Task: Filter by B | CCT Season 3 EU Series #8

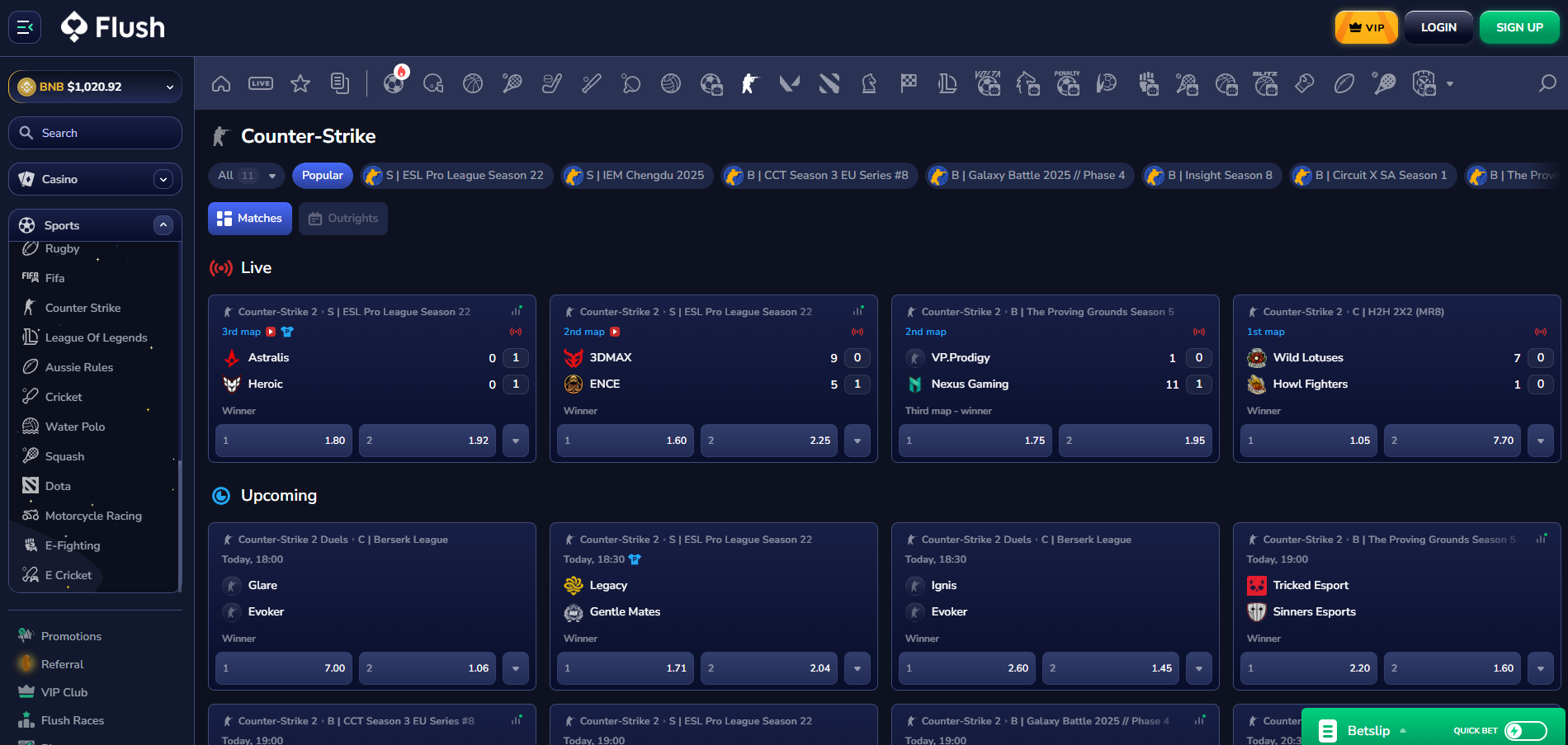Action: [819, 176]
